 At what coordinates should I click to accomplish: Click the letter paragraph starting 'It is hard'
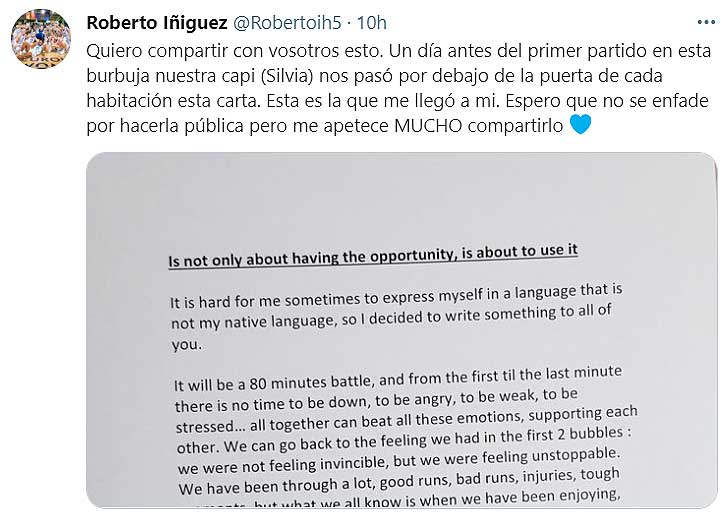point(397,317)
